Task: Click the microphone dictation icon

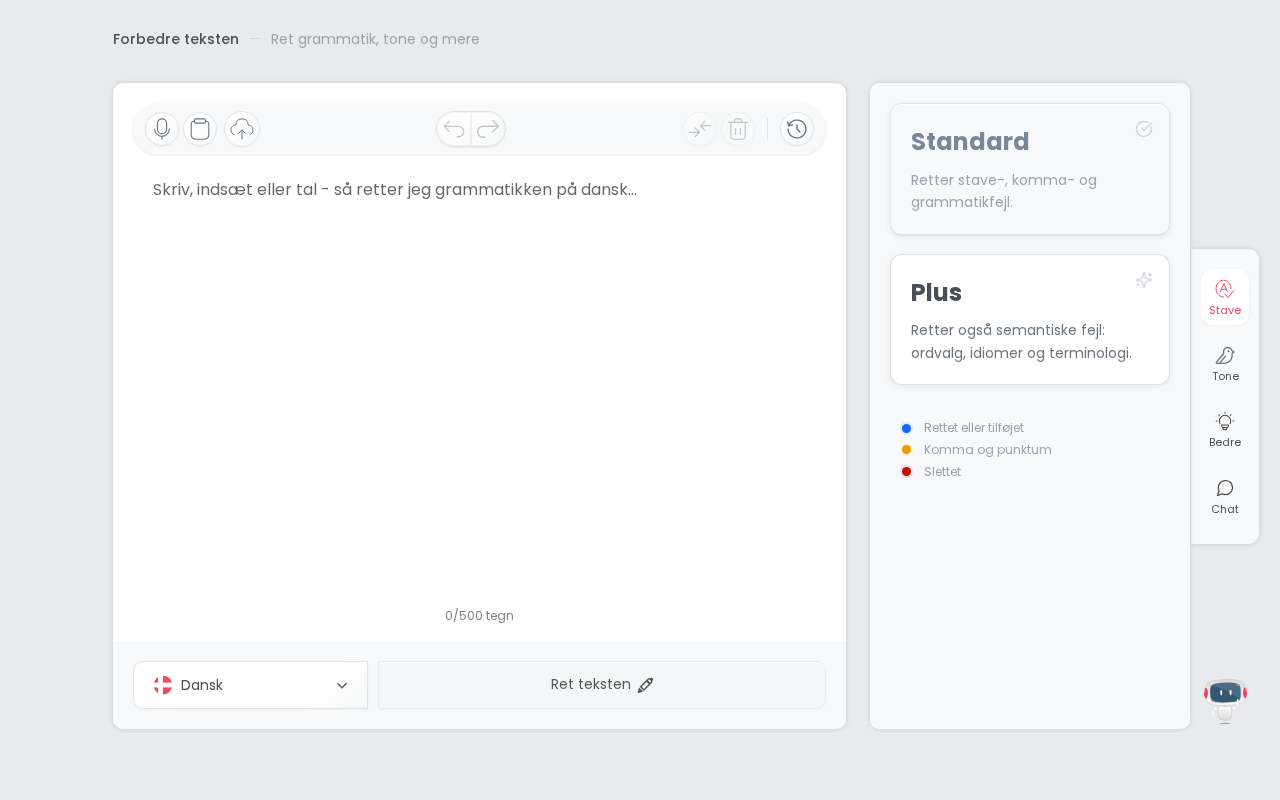Action: 162,129
